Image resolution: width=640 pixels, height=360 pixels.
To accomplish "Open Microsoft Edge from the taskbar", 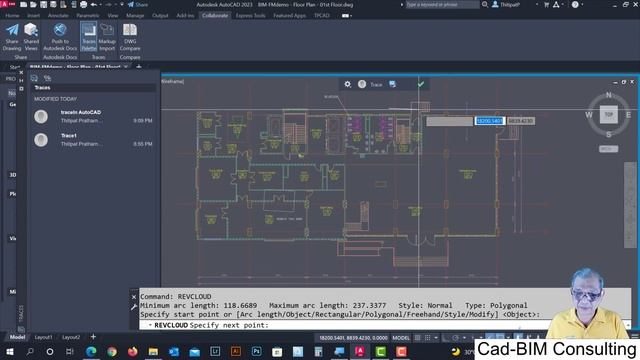I will [x=91, y=351].
